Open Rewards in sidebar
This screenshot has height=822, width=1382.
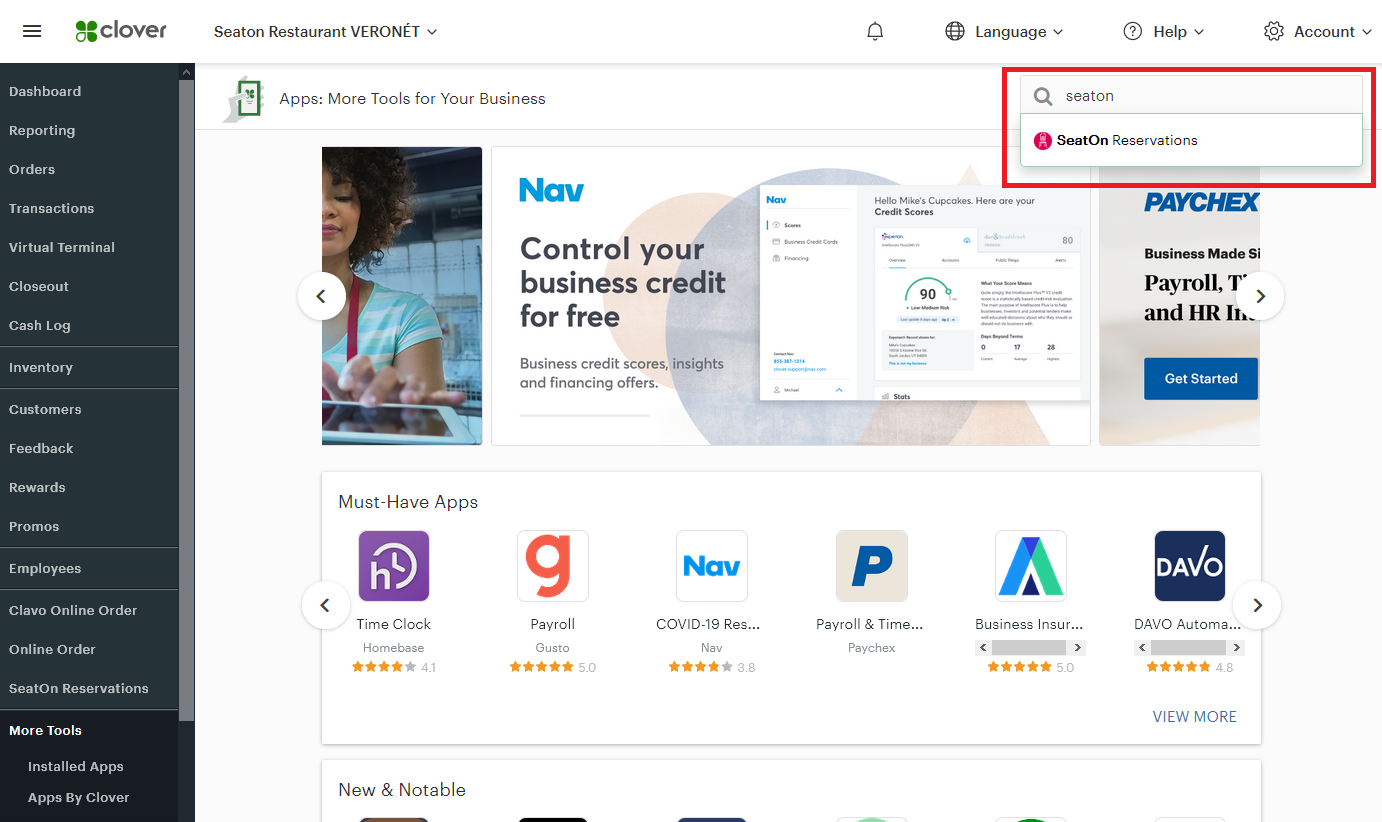(37, 487)
